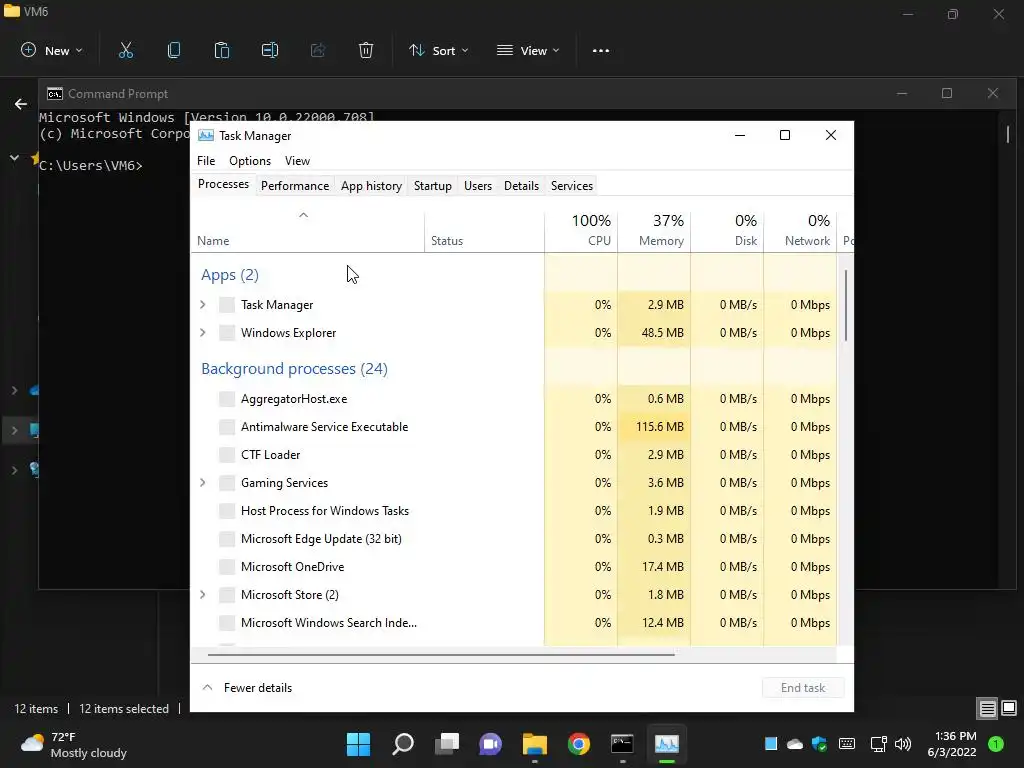1024x768 pixels.
Task: Expand the Windows Explorer process row
Action: [x=202, y=332]
